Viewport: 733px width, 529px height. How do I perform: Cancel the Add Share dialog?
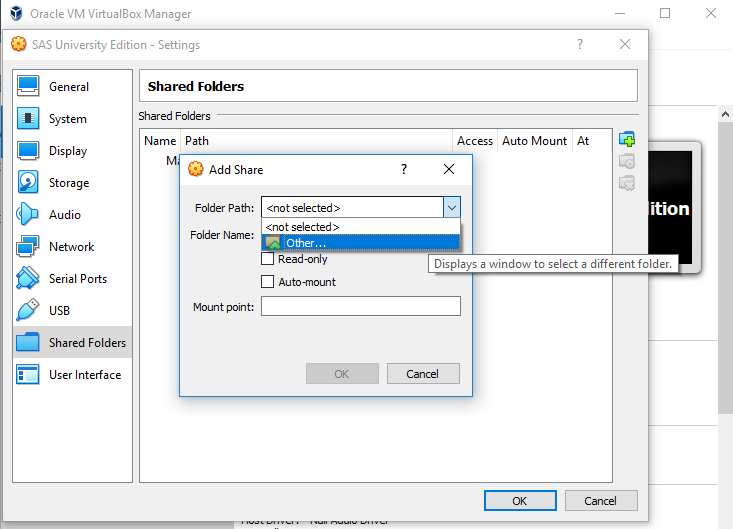tap(423, 374)
